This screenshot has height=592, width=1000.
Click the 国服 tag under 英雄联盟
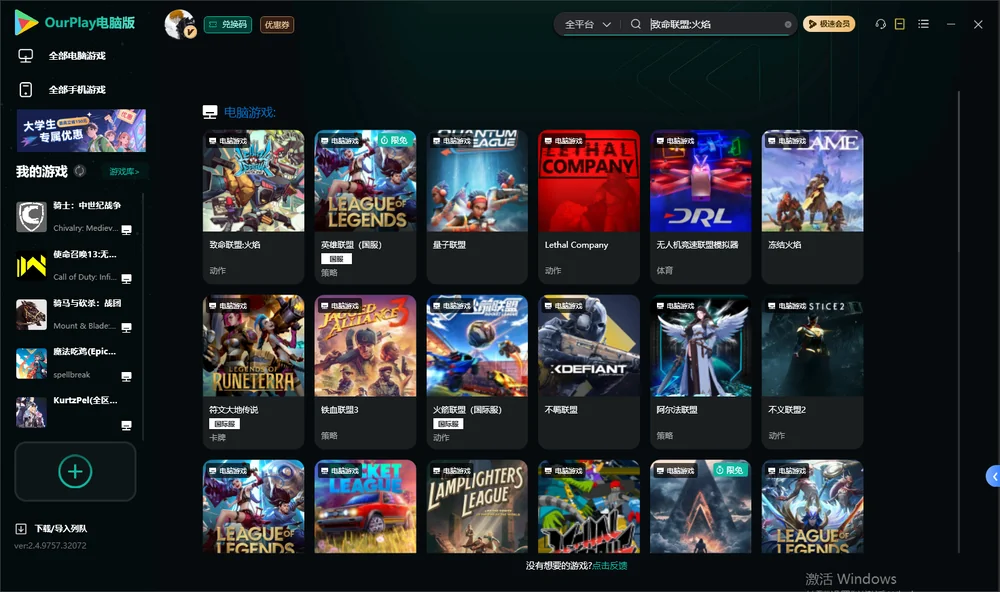(x=336, y=259)
